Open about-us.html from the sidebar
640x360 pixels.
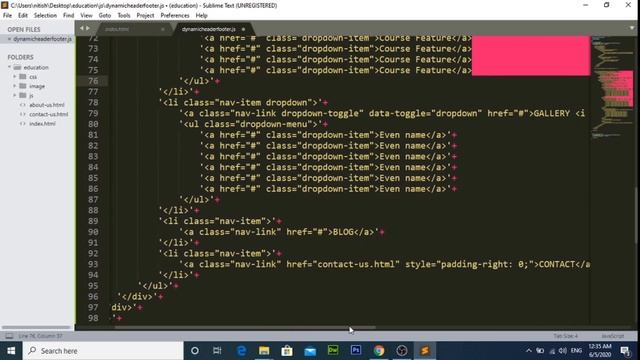(x=47, y=105)
